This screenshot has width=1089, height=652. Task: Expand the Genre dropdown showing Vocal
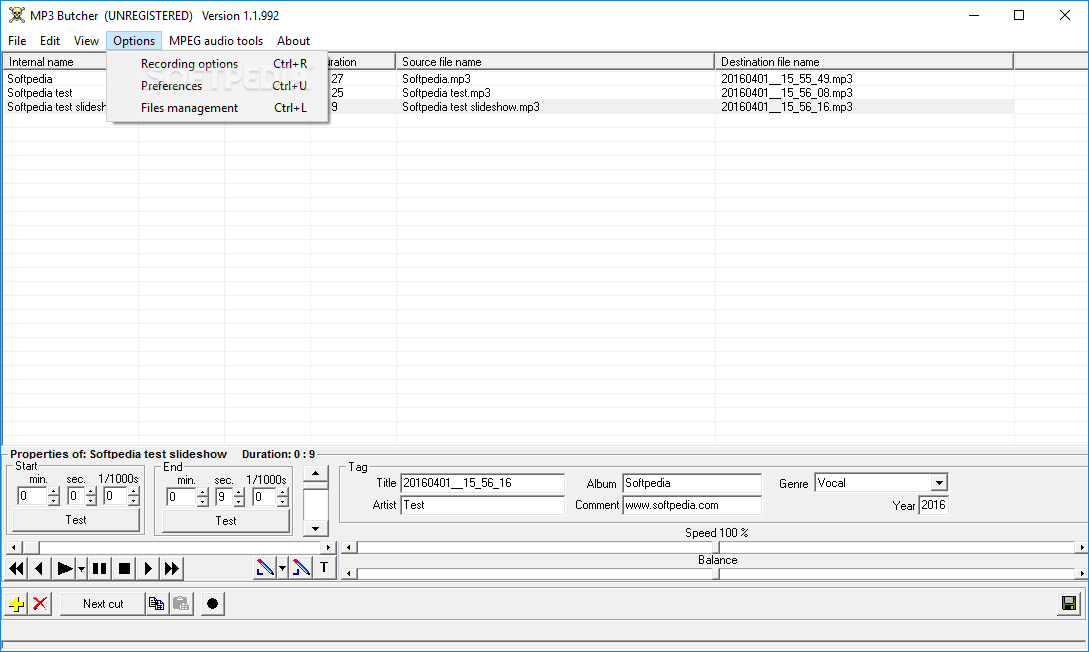coord(939,483)
